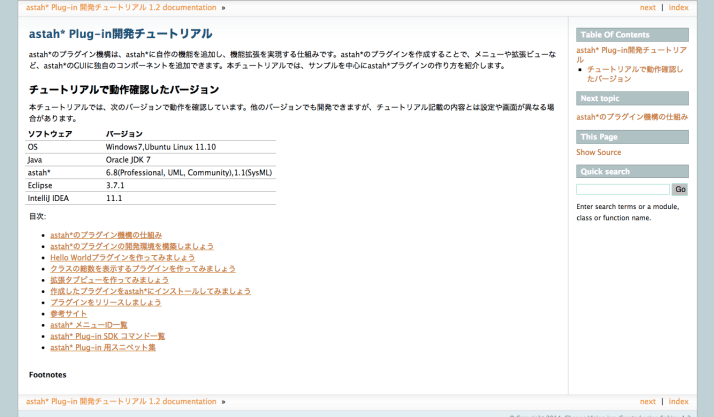Open 'astah* Plug-in SDK コマンド一覧' link

tap(107, 336)
